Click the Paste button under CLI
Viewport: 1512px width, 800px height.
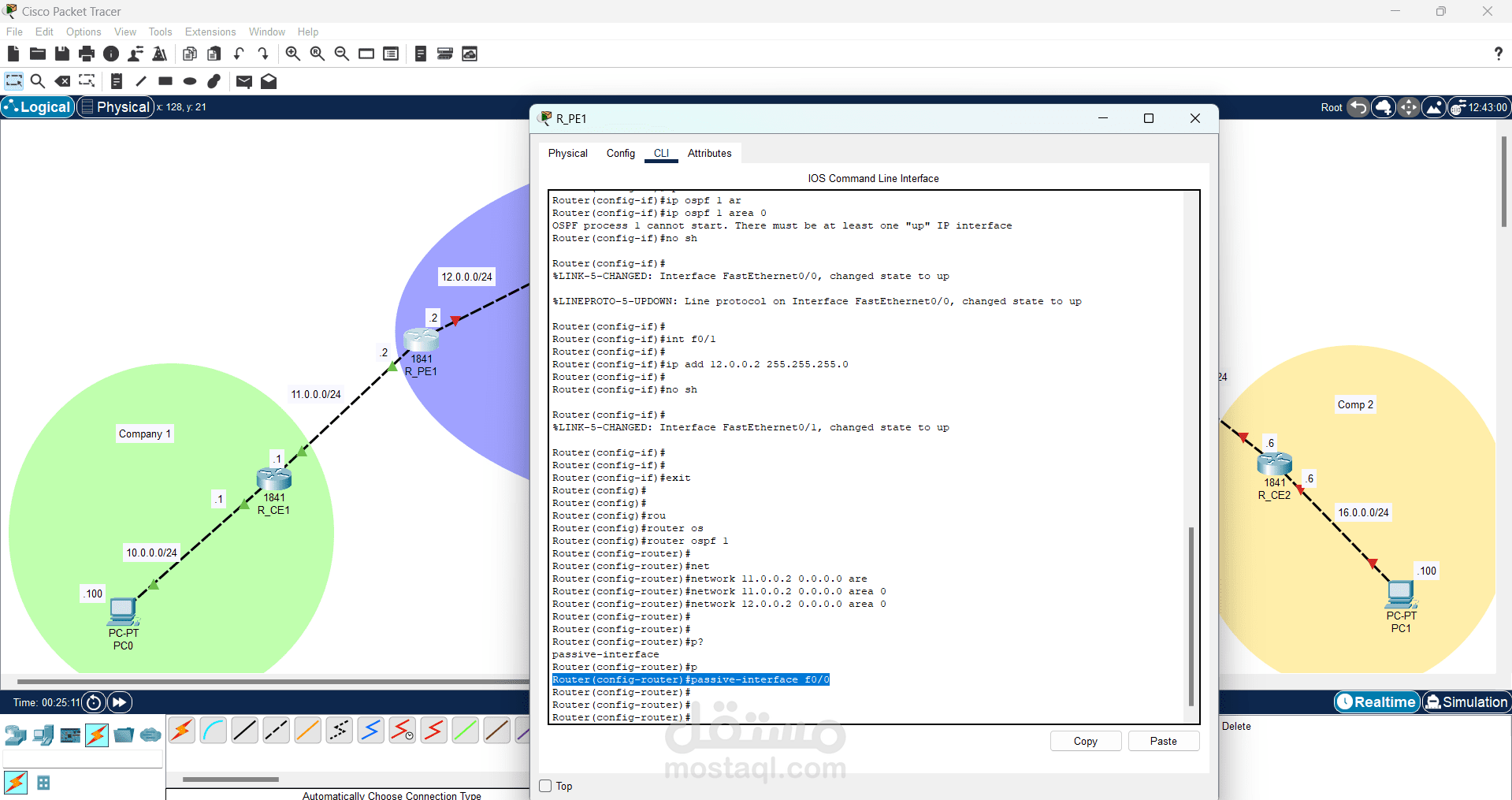(x=1164, y=741)
